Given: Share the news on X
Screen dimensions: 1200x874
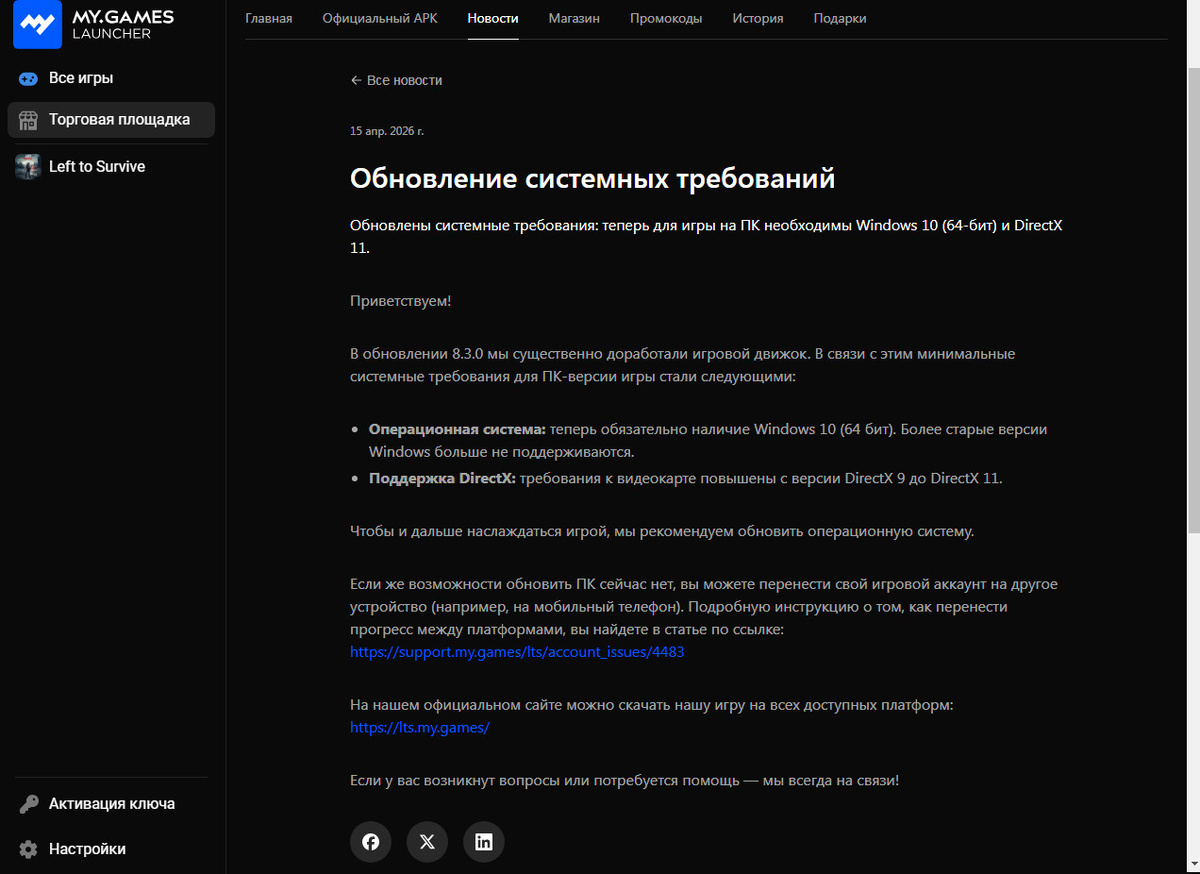Looking at the screenshot, I should point(427,842).
